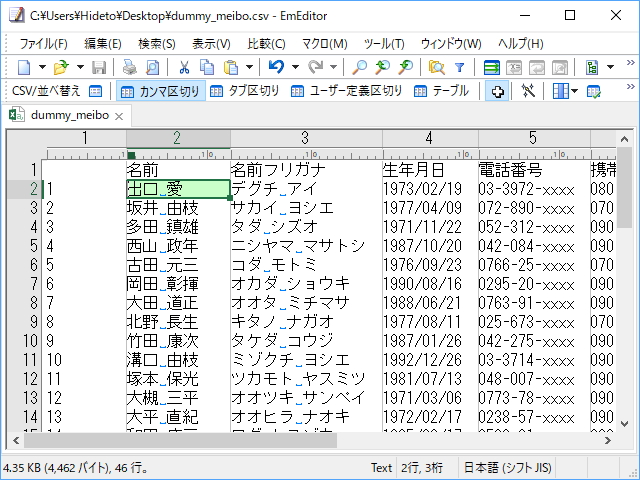Click the Paste clipboard icon

pos(231,67)
